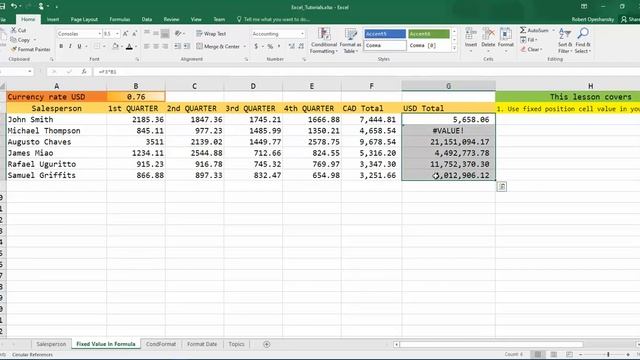Image resolution: width=640 pixels, height=360 pixels.
Task: Click the Borders icon
Action: pos(97,46)
